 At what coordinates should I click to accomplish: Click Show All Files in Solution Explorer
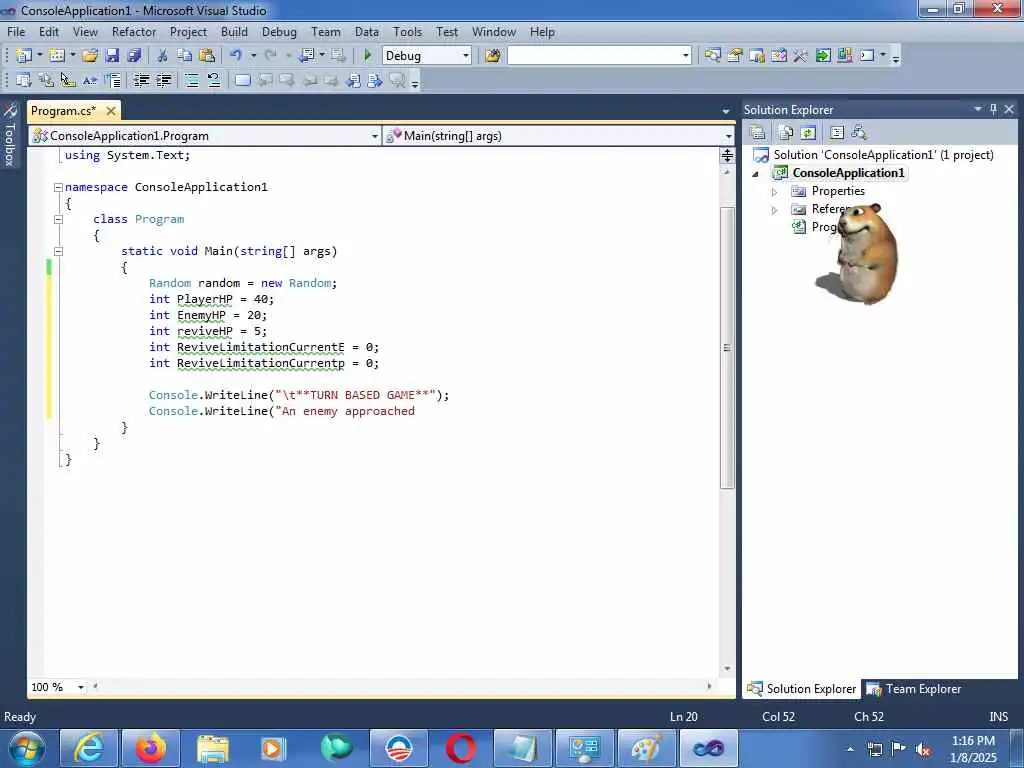pyautogui.click(x=786, y=133)
